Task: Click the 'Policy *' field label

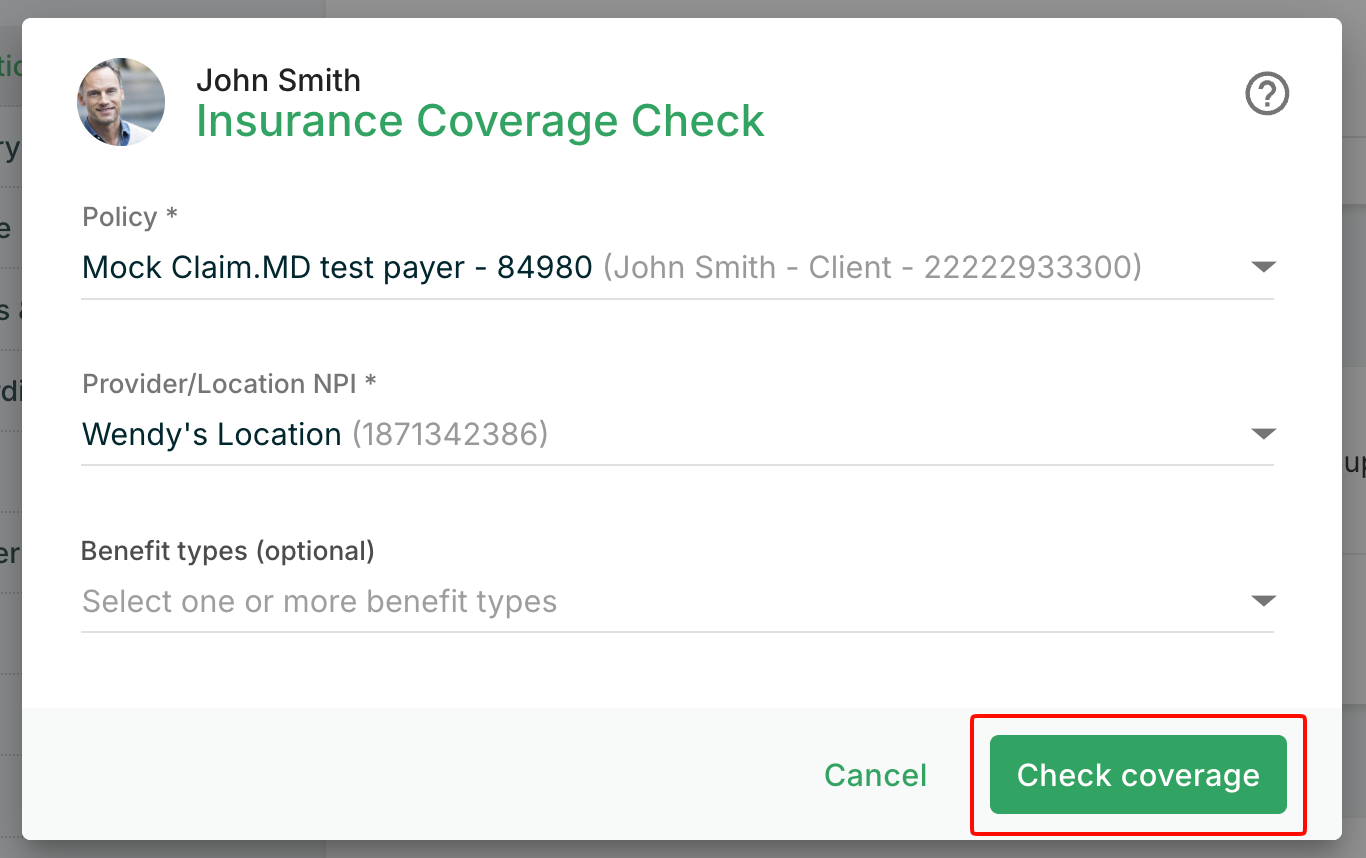Action: point(130,217)
